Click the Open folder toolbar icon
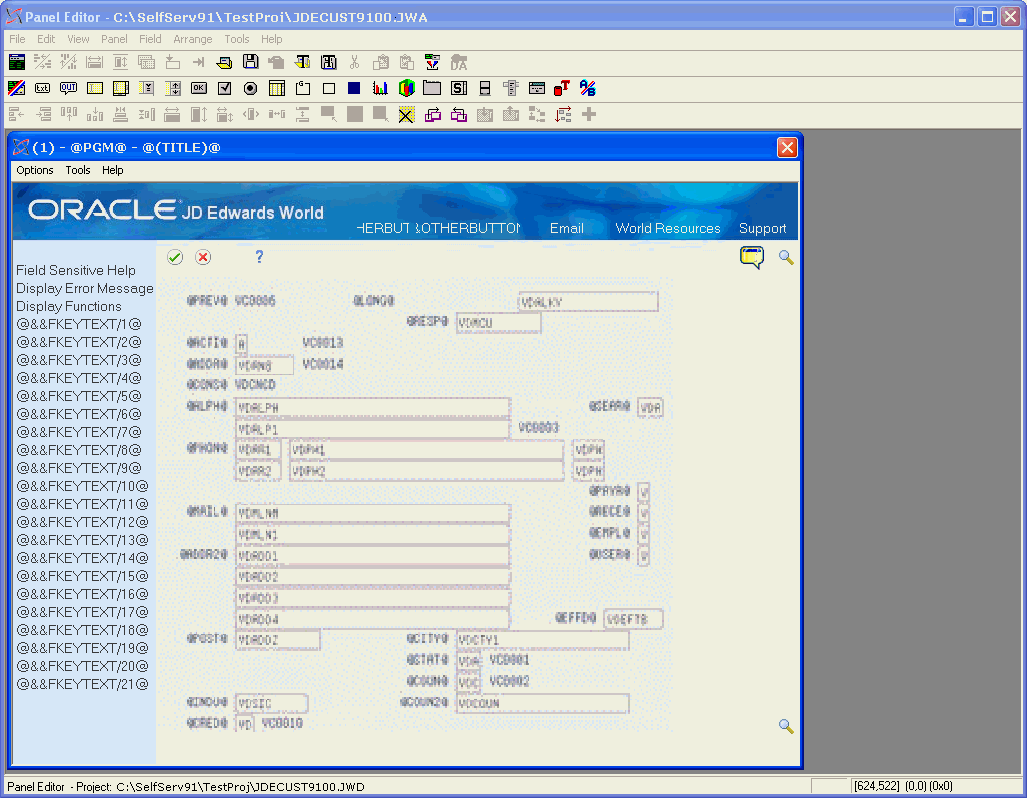 point(224,62)
